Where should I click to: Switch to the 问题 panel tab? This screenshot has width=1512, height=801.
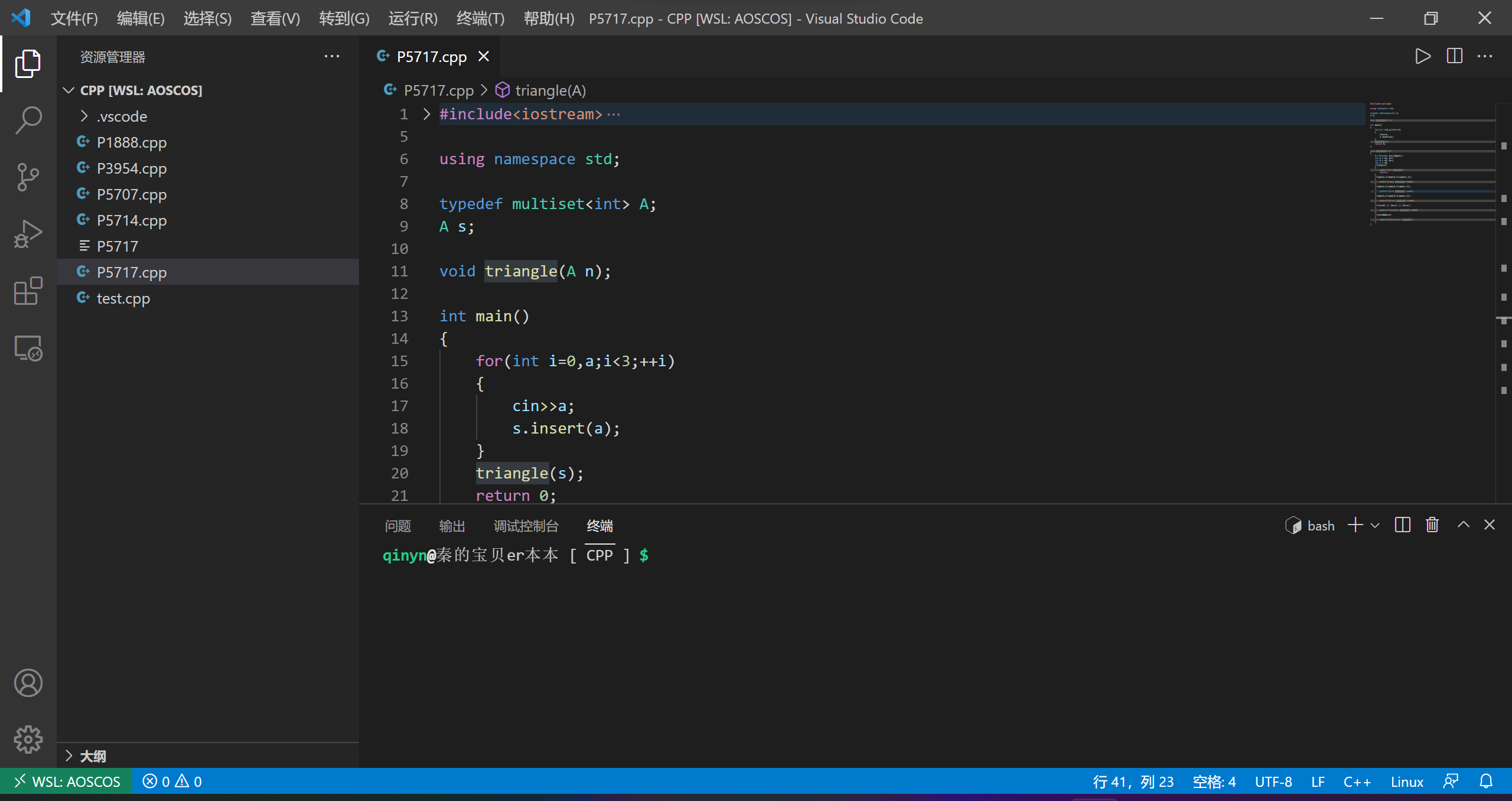click(397, 526)
